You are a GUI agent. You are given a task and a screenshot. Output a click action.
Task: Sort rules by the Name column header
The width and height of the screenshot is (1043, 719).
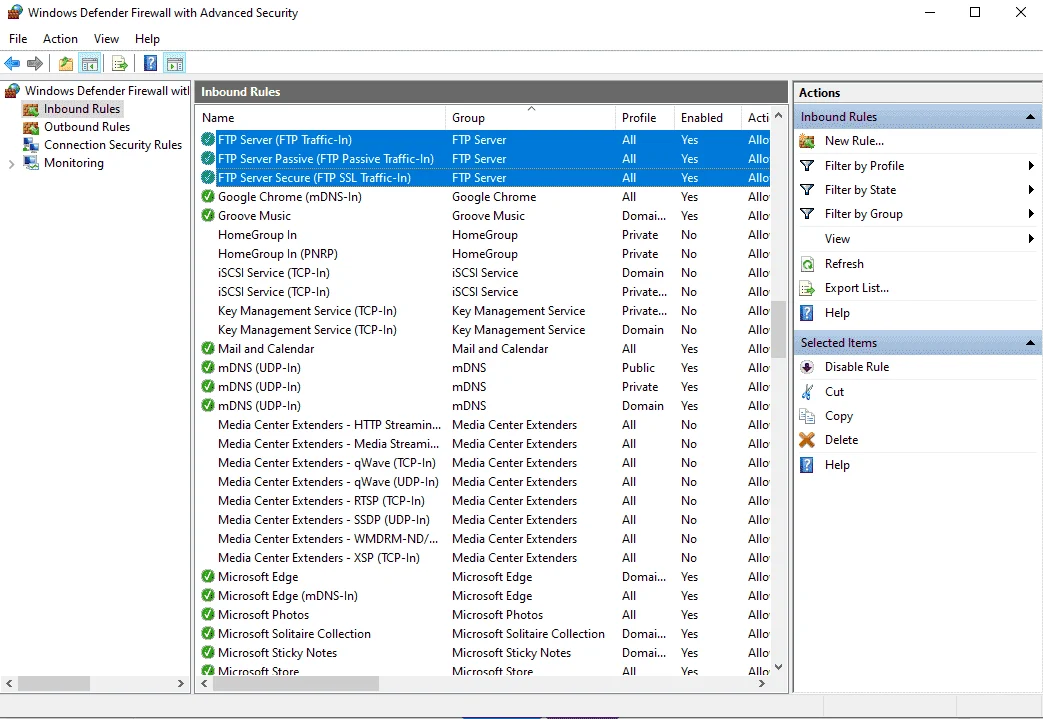(x=322, y=118)
